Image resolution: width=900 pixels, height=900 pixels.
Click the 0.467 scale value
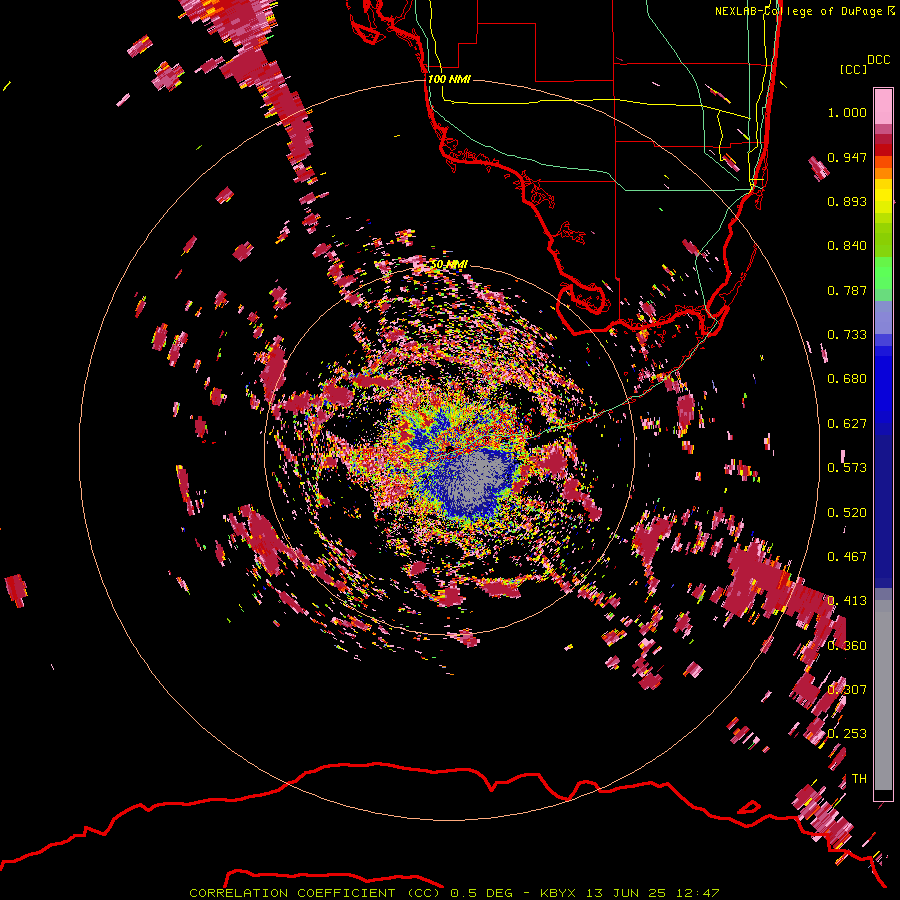click(x=847, y=557)
